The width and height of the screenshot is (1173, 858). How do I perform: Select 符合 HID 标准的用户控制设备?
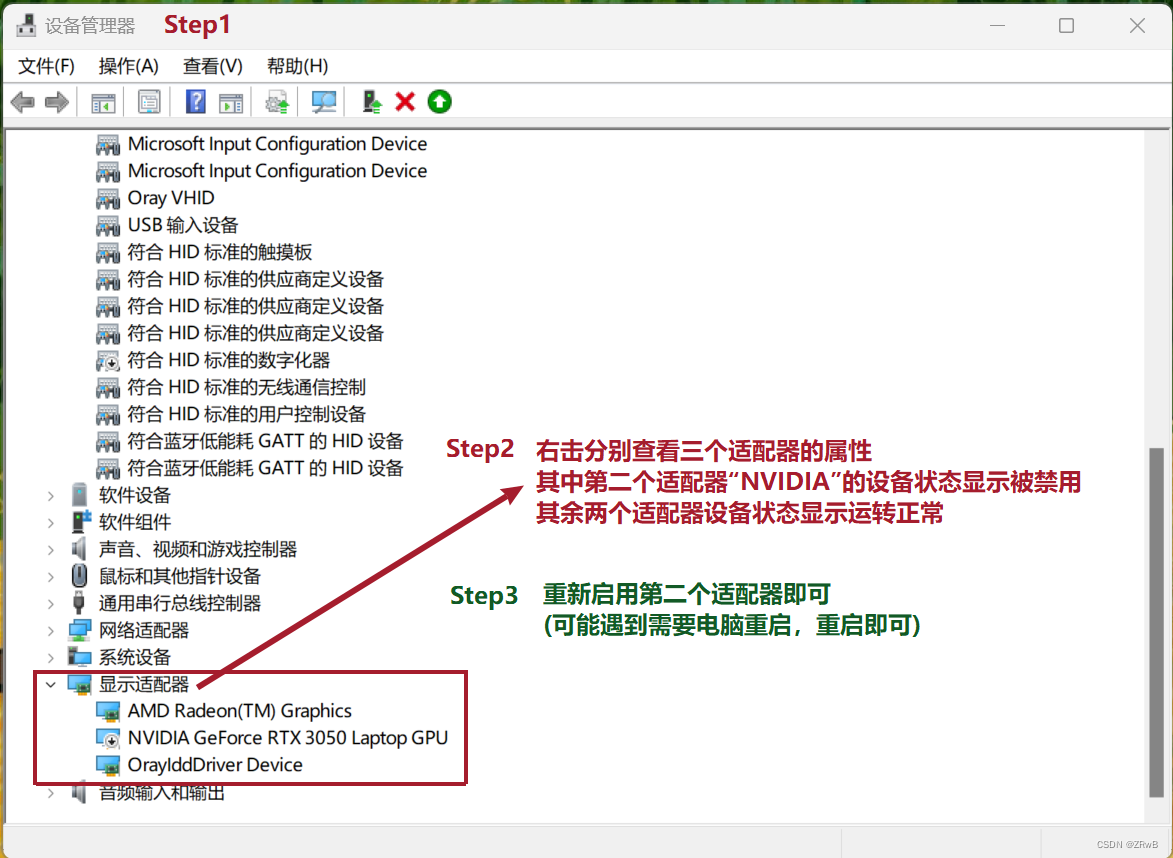(x=247, y=414)
